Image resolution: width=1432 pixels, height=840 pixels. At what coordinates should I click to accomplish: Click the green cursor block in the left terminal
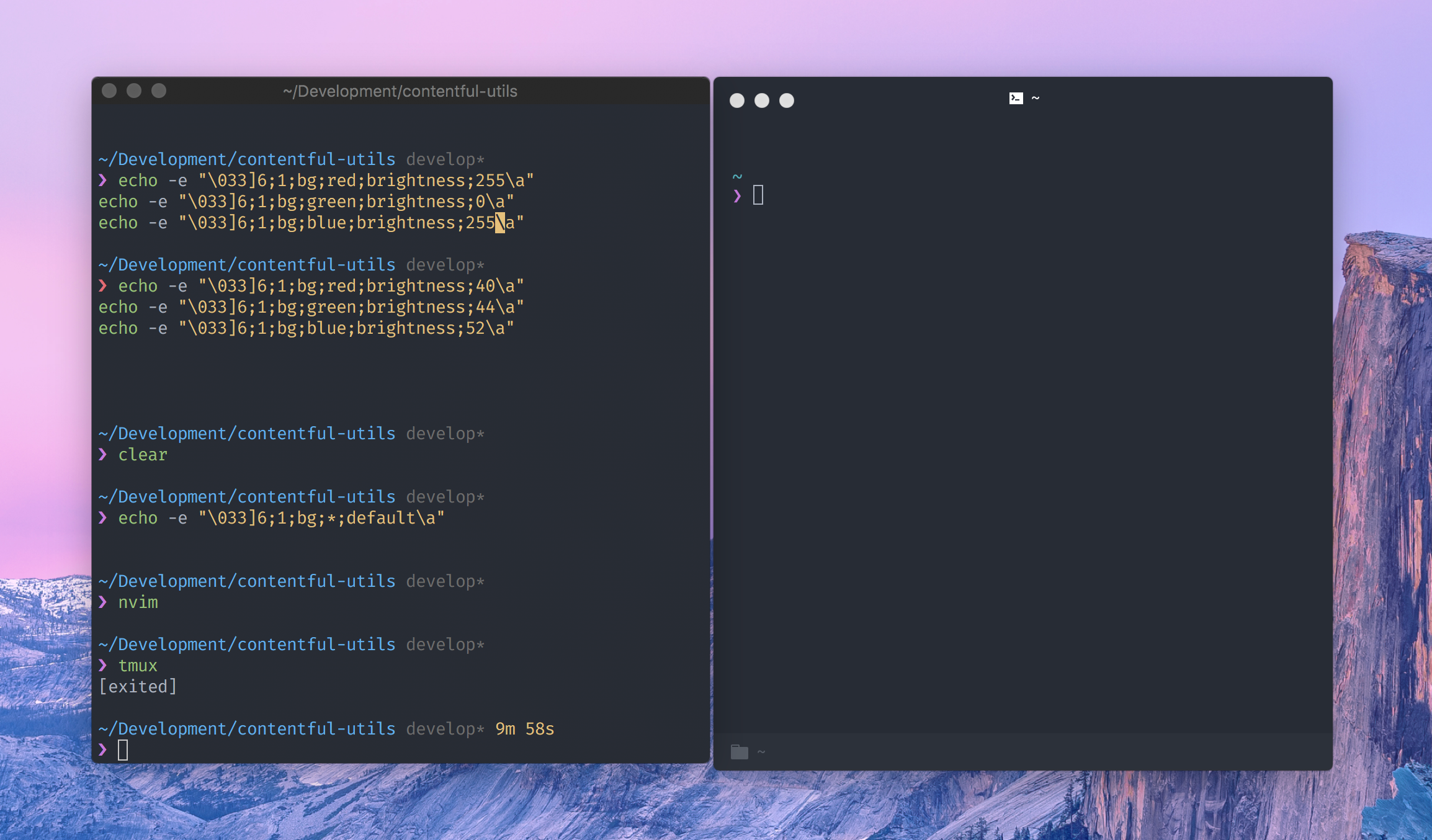pos(123,750)
